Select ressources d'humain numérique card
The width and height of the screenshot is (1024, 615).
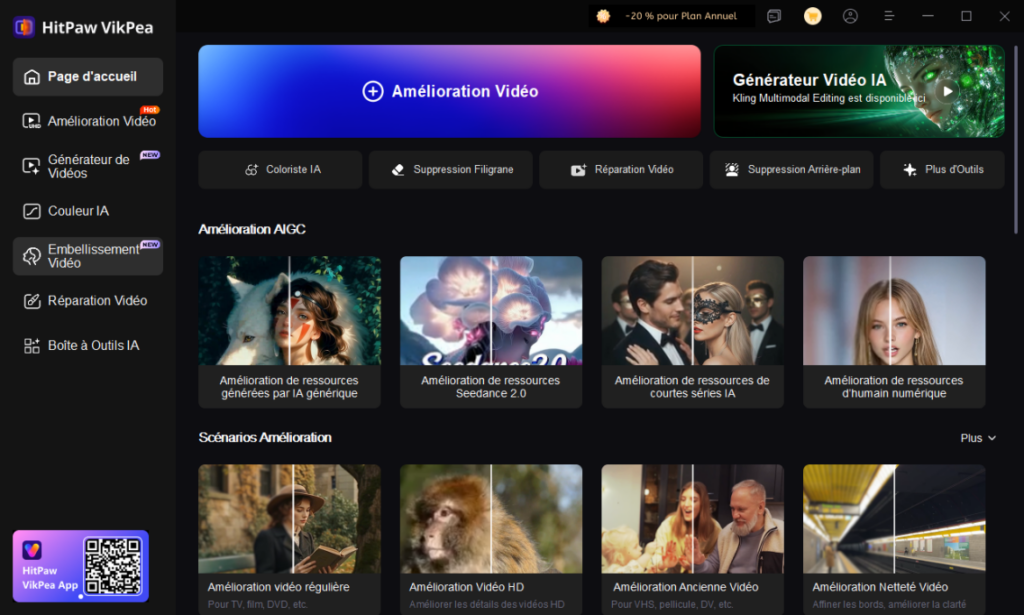894,332
